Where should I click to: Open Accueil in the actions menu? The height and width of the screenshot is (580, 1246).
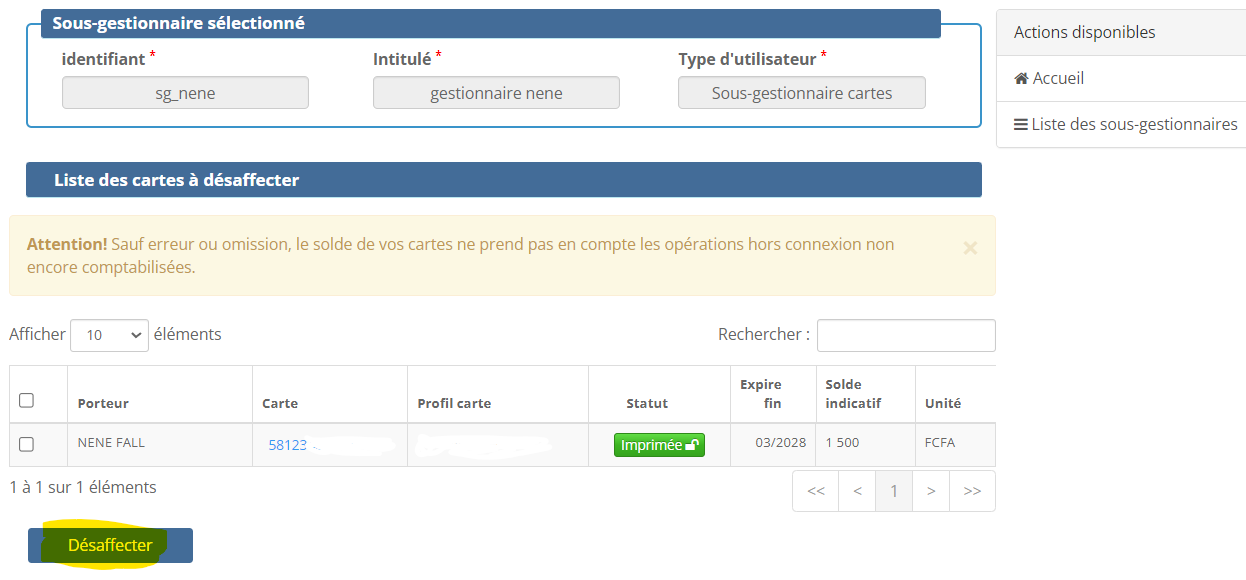tap(1057, 78)
